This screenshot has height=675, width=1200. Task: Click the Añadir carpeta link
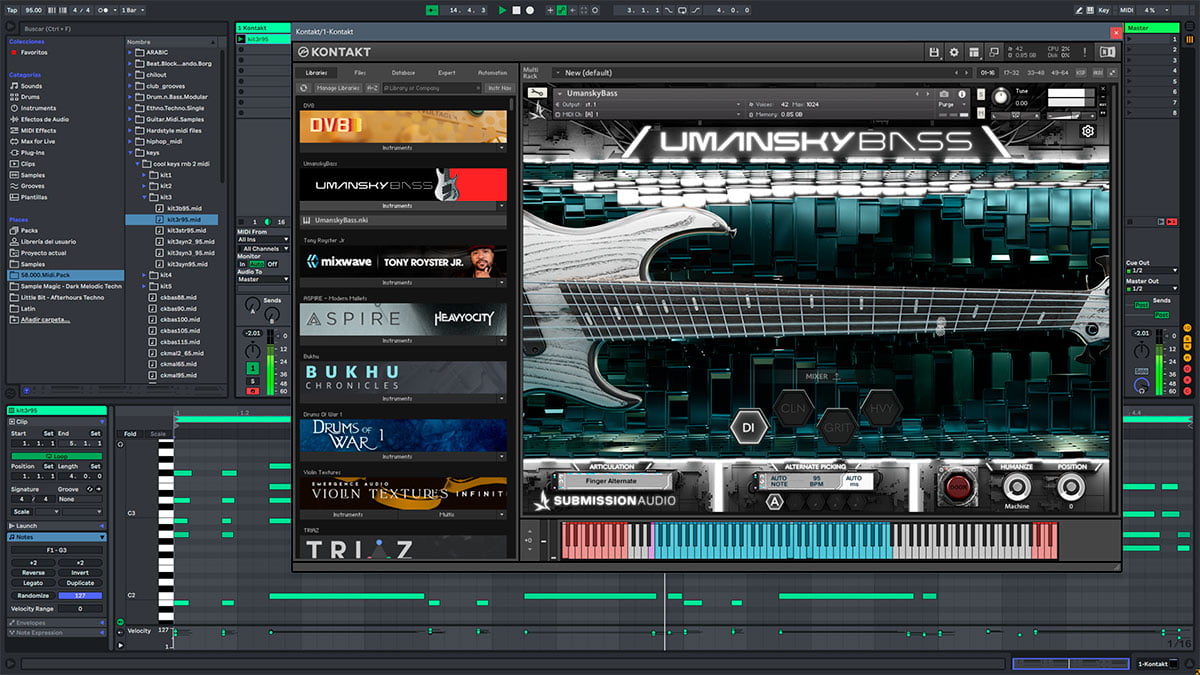click(x=46, y=320)
